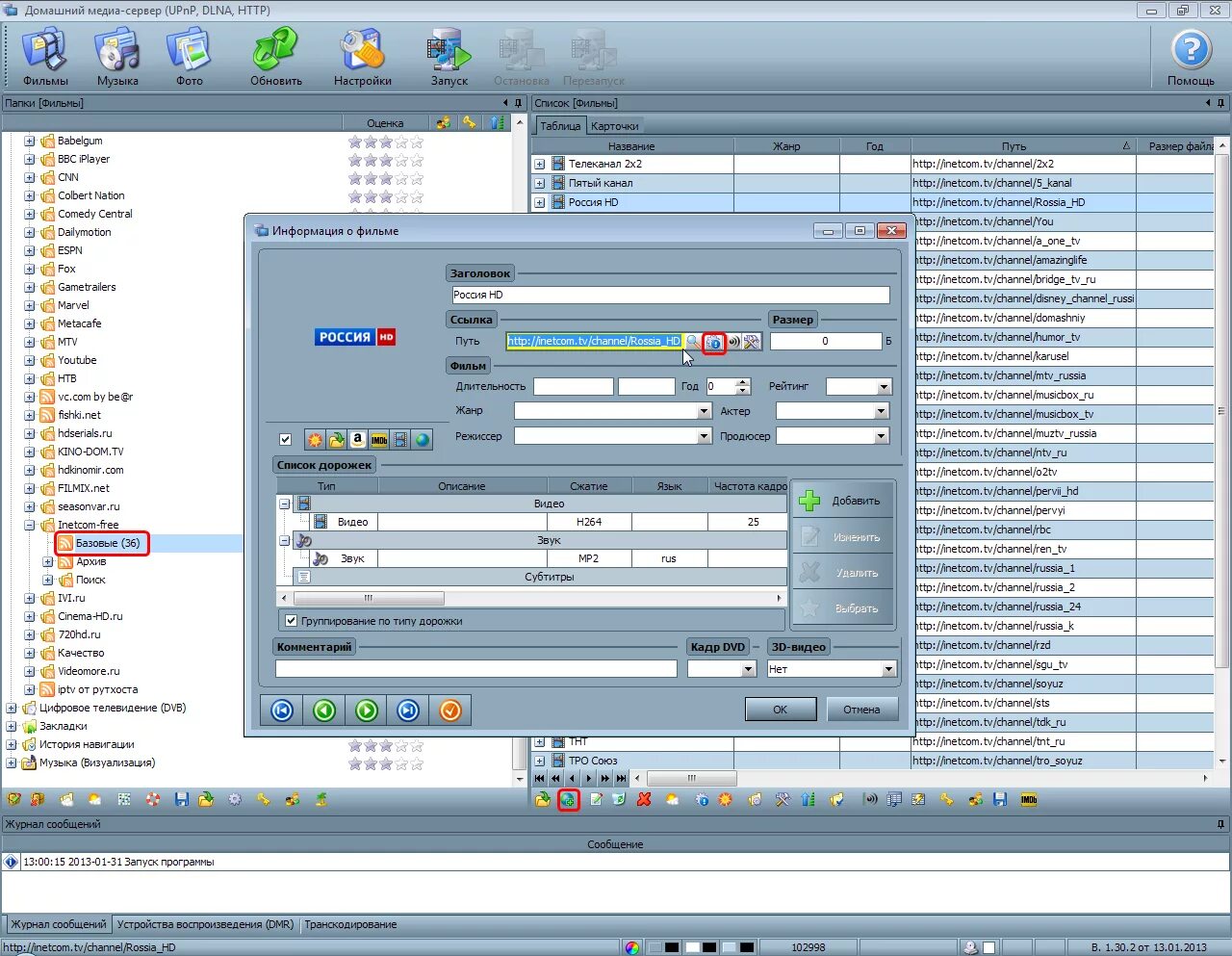Viewport: 1232px width, 956px height.
Task: Open the Кадр DVD dropdown
Action: click(x=748, y=669)
